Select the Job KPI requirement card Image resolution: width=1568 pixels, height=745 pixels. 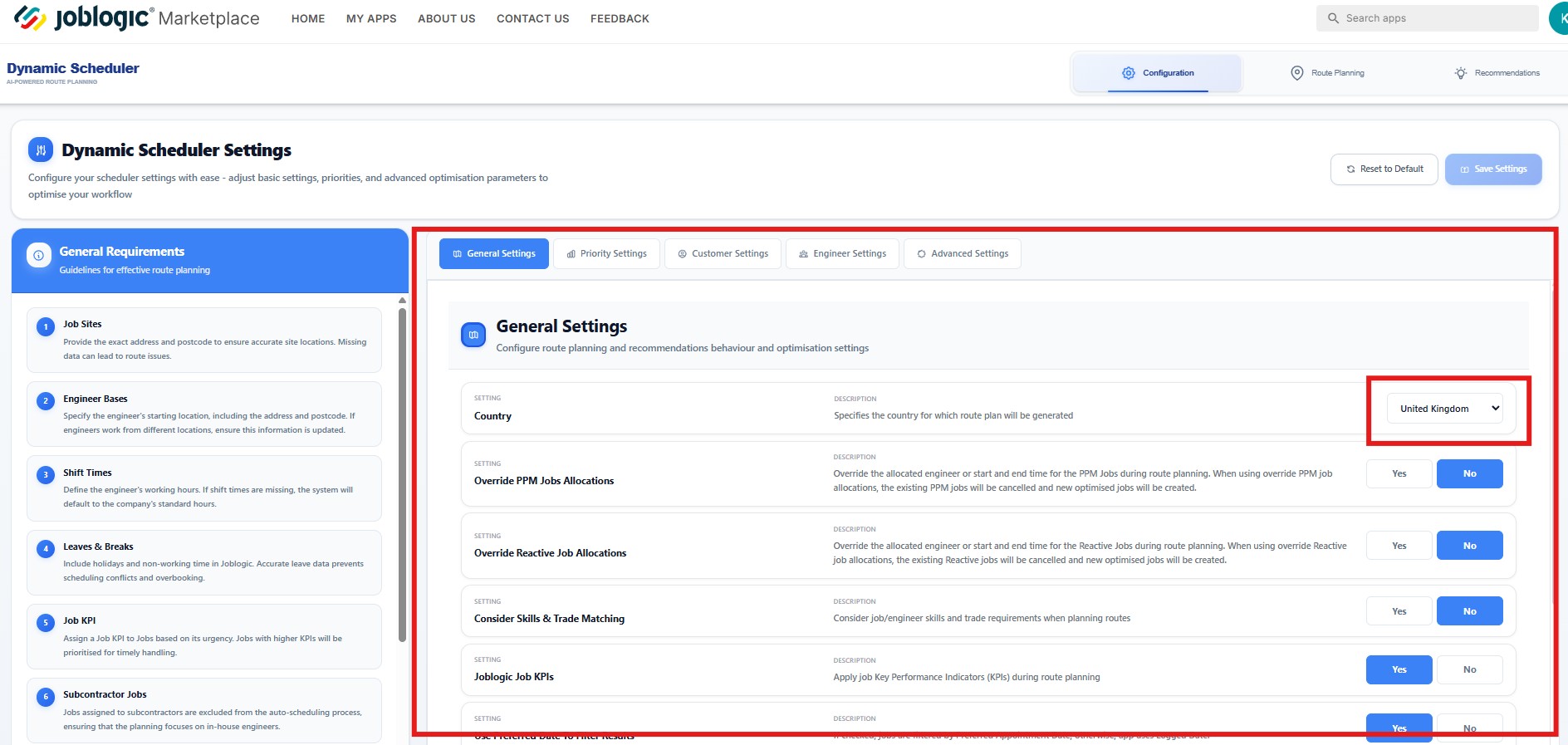tap(204, 636)
